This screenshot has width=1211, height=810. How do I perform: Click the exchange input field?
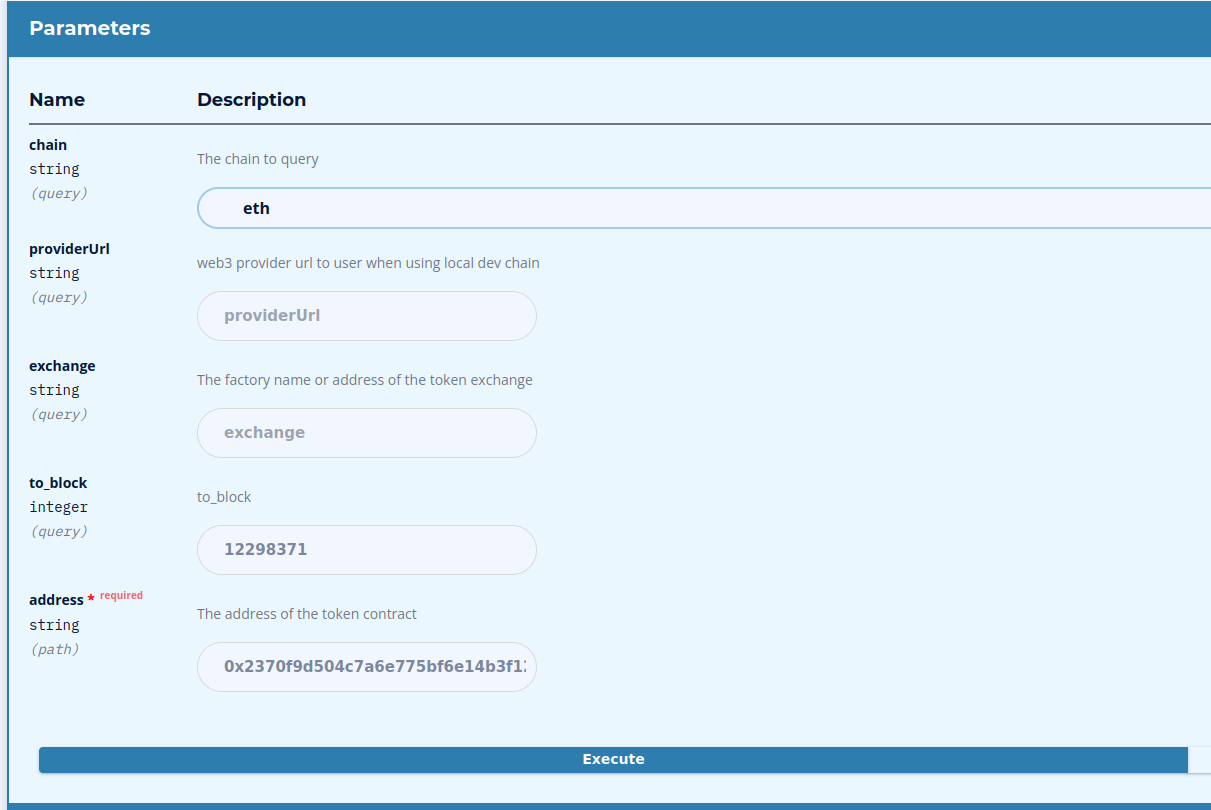pyautogui.click(x=366, y=432)
